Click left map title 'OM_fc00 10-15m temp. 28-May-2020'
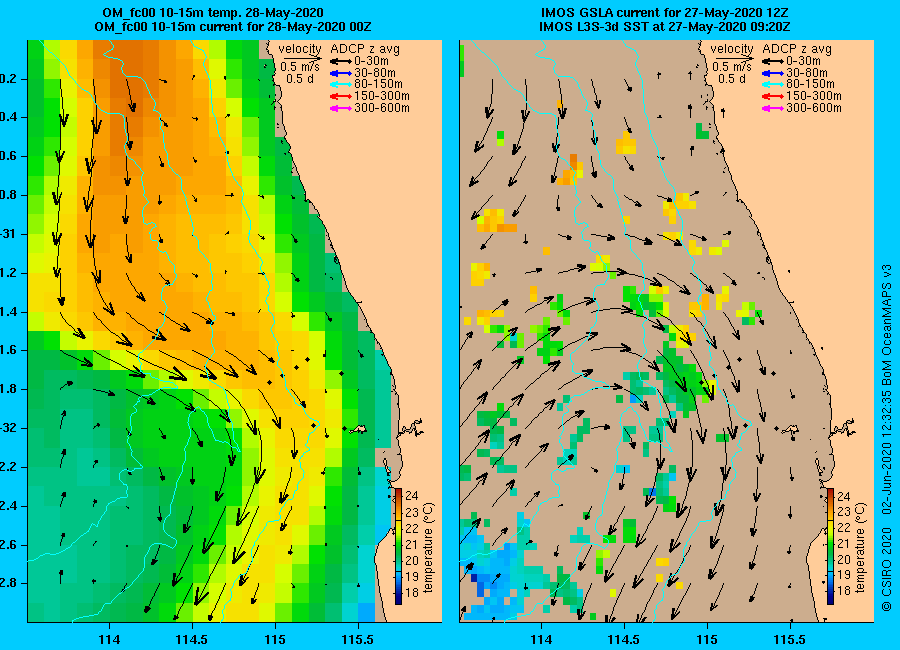Viewport: 900px width, 650px height. pyautogui.click(x=213, y=13)
